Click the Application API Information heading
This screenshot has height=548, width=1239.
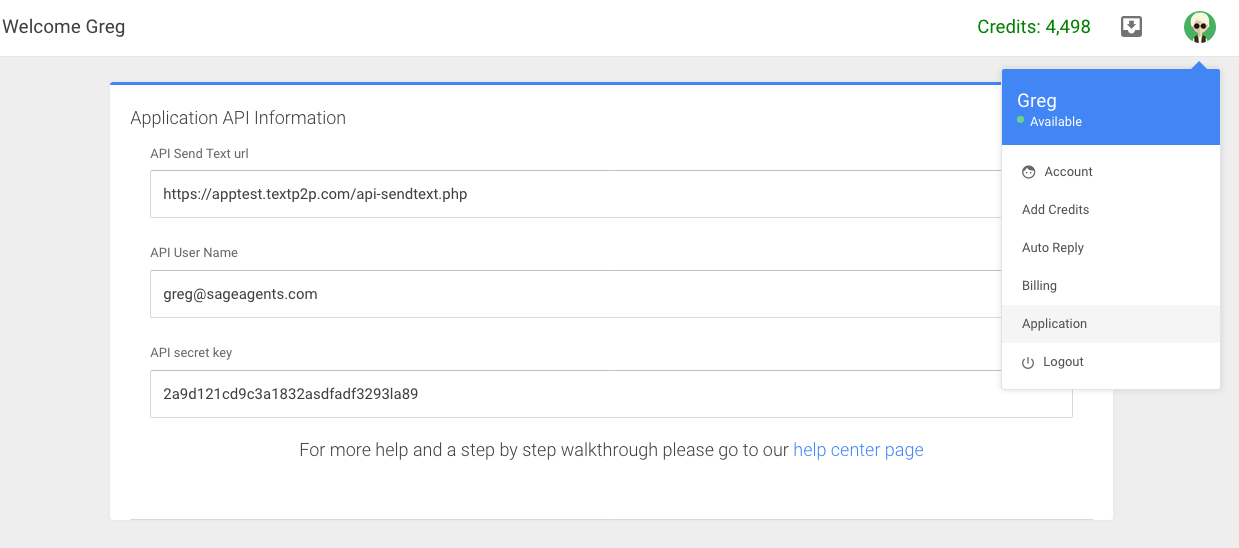click(x=238, y=118)
